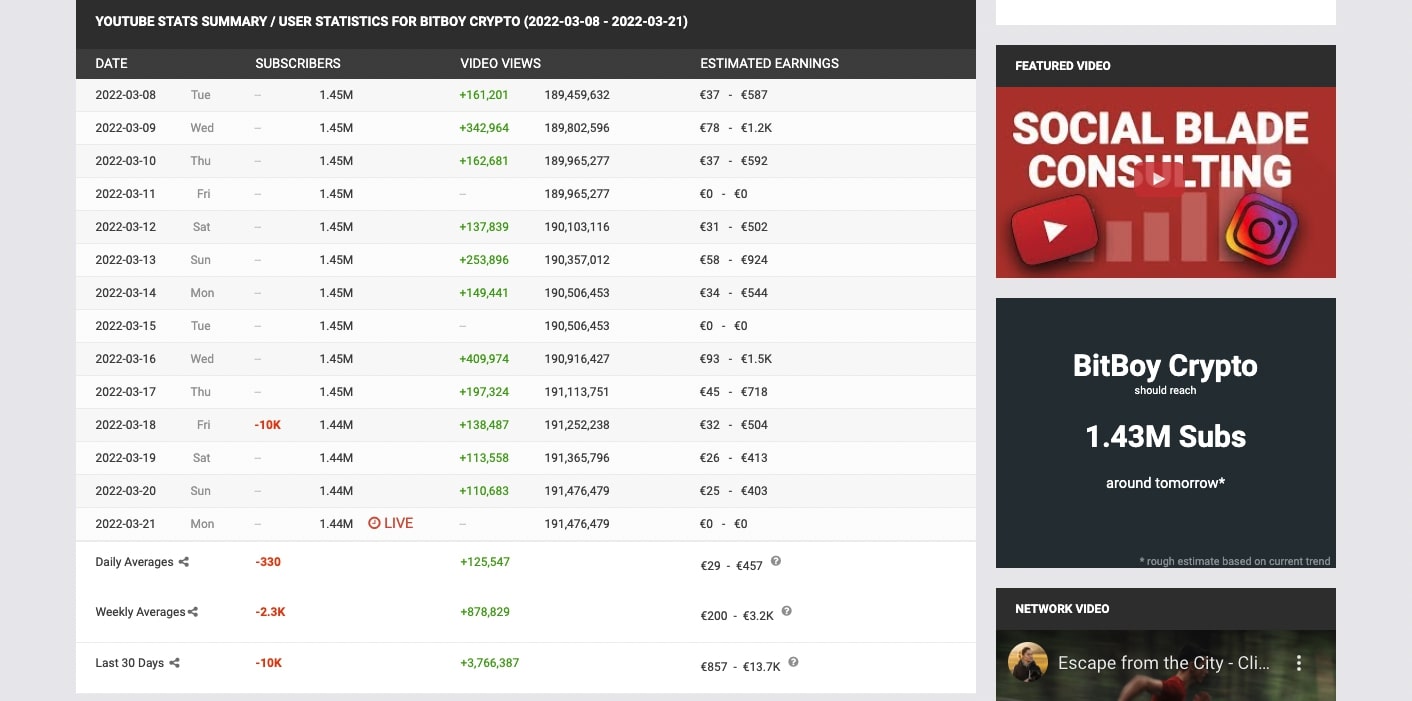This screenshot has height=701, width=1412.
Task: Click the 191,365,796 total views value
Action: [577, 458]
